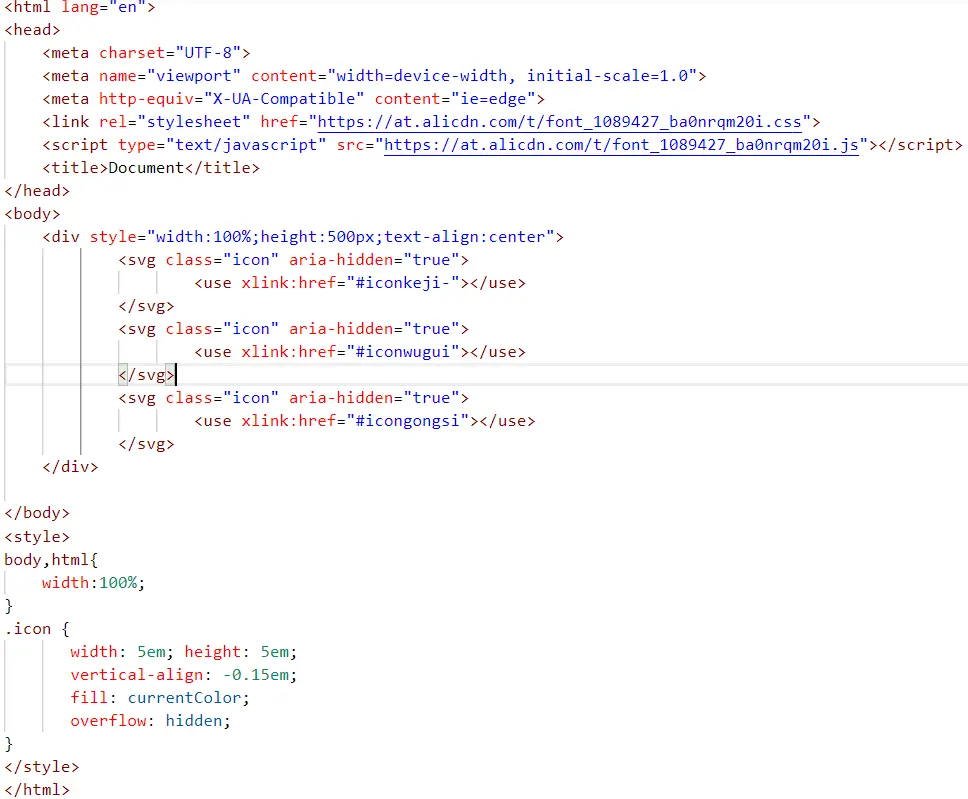The height and width of the screenshot is (799, 968).
Task: Click the "#icongongsi" href value
Action: click(408, 421)
